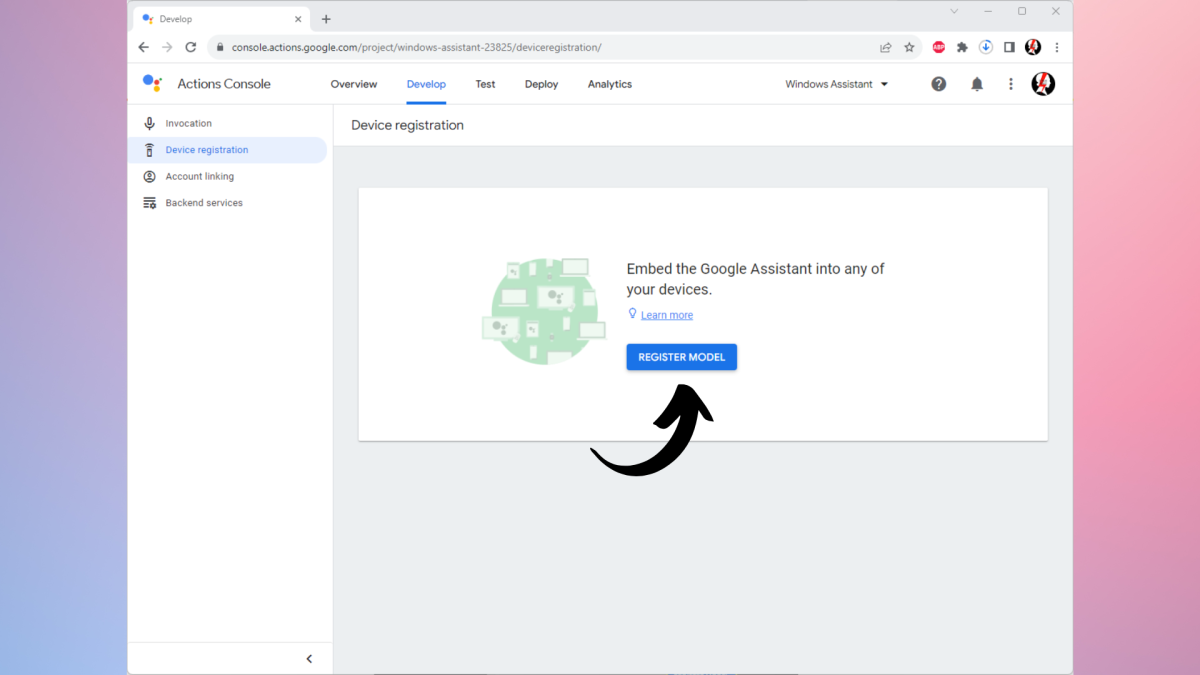Open the Windows Assistant project dropdown
The width and height of the screenshot is (1200, 675).
click(837, 84)
